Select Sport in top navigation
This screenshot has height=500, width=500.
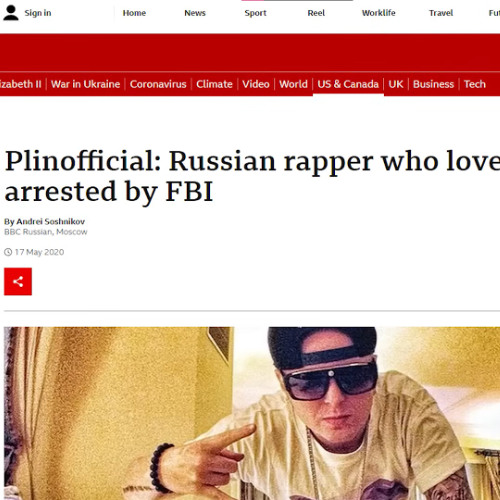255,13
